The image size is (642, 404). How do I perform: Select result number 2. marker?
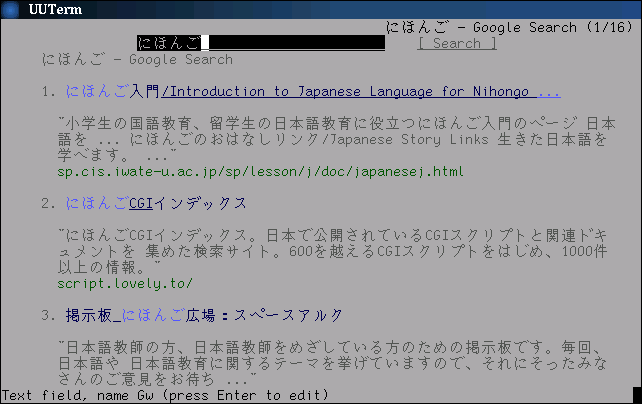[49, 203]
